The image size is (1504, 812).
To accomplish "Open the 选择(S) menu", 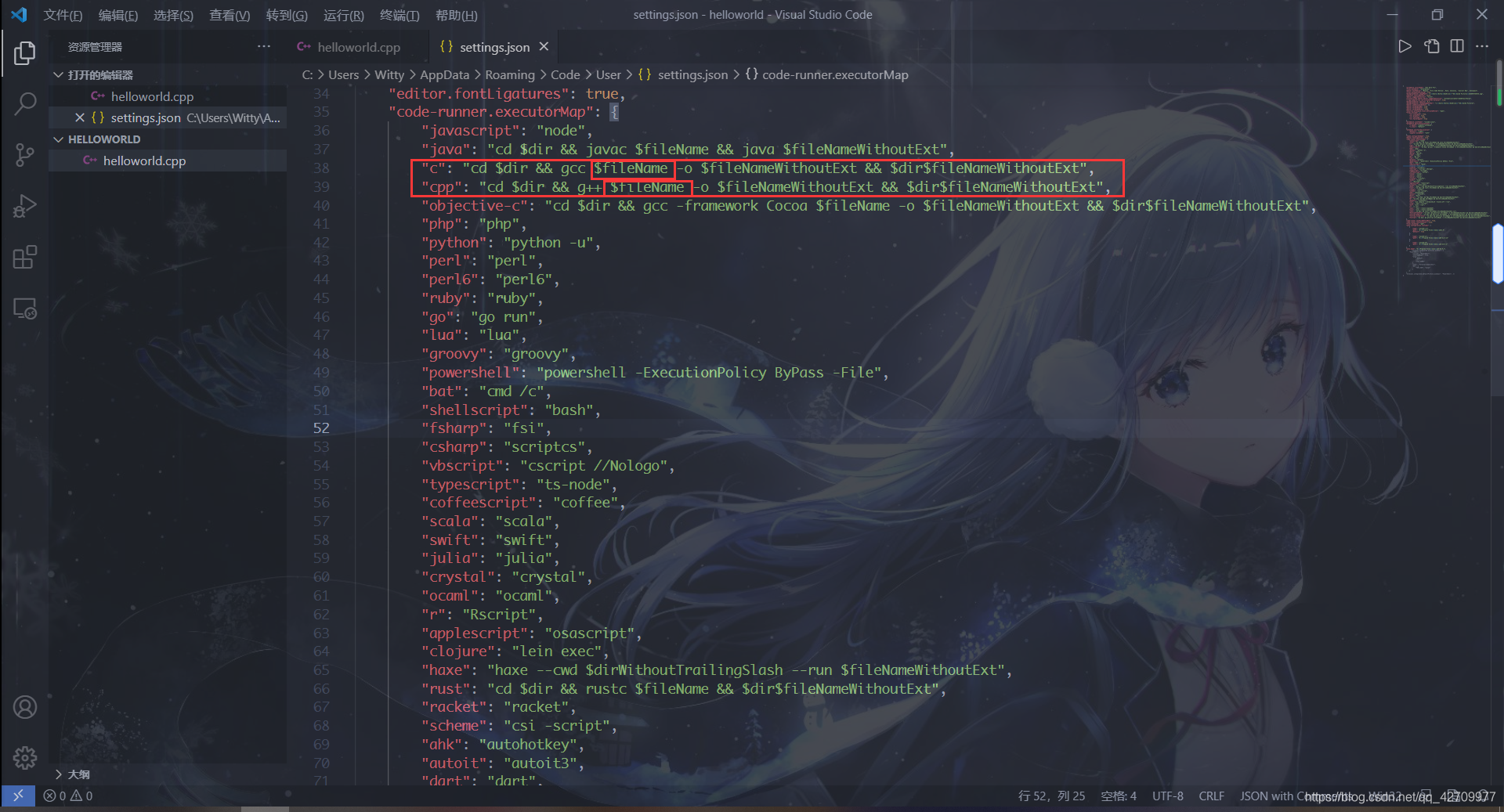I will coord(173,15).
